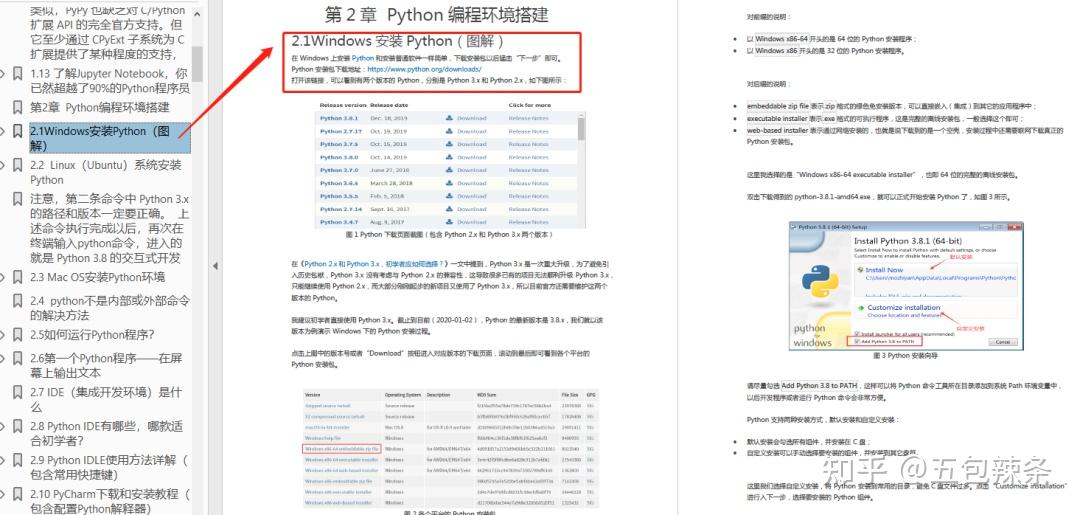The height and width of the screenshot is (515, 1080).
Task: Click caption 图 3 Python 安装向导
Action: click(905, 355)
